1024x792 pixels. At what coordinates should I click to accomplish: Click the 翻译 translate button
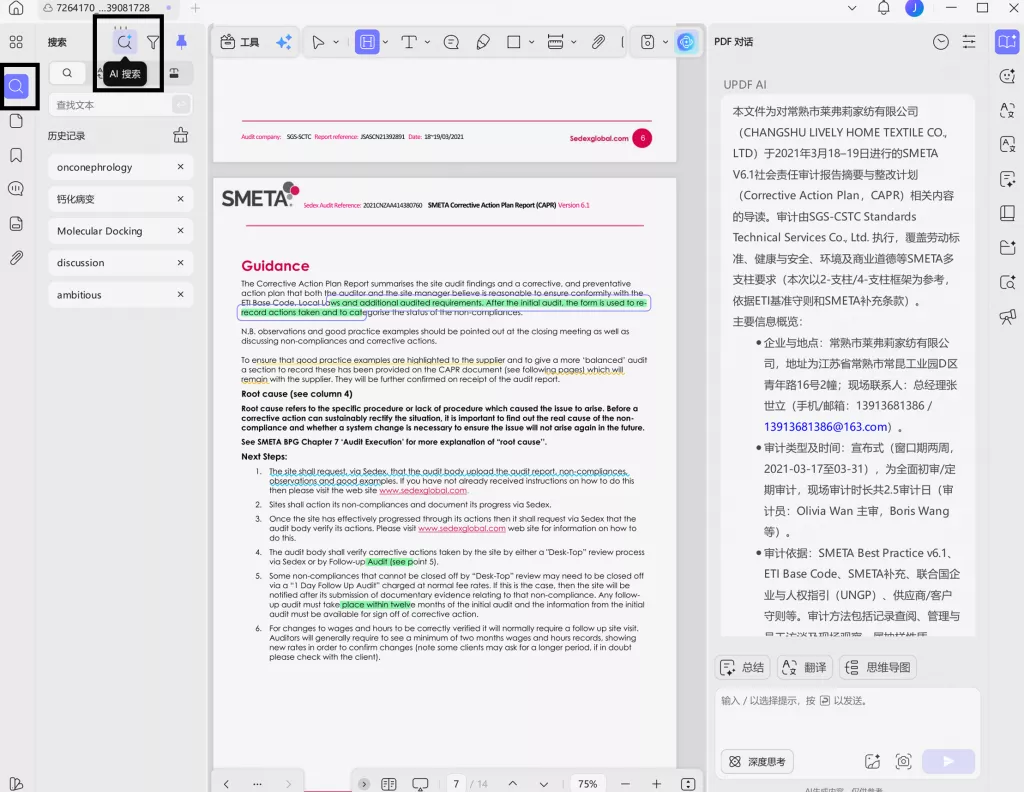click(804, 667)
